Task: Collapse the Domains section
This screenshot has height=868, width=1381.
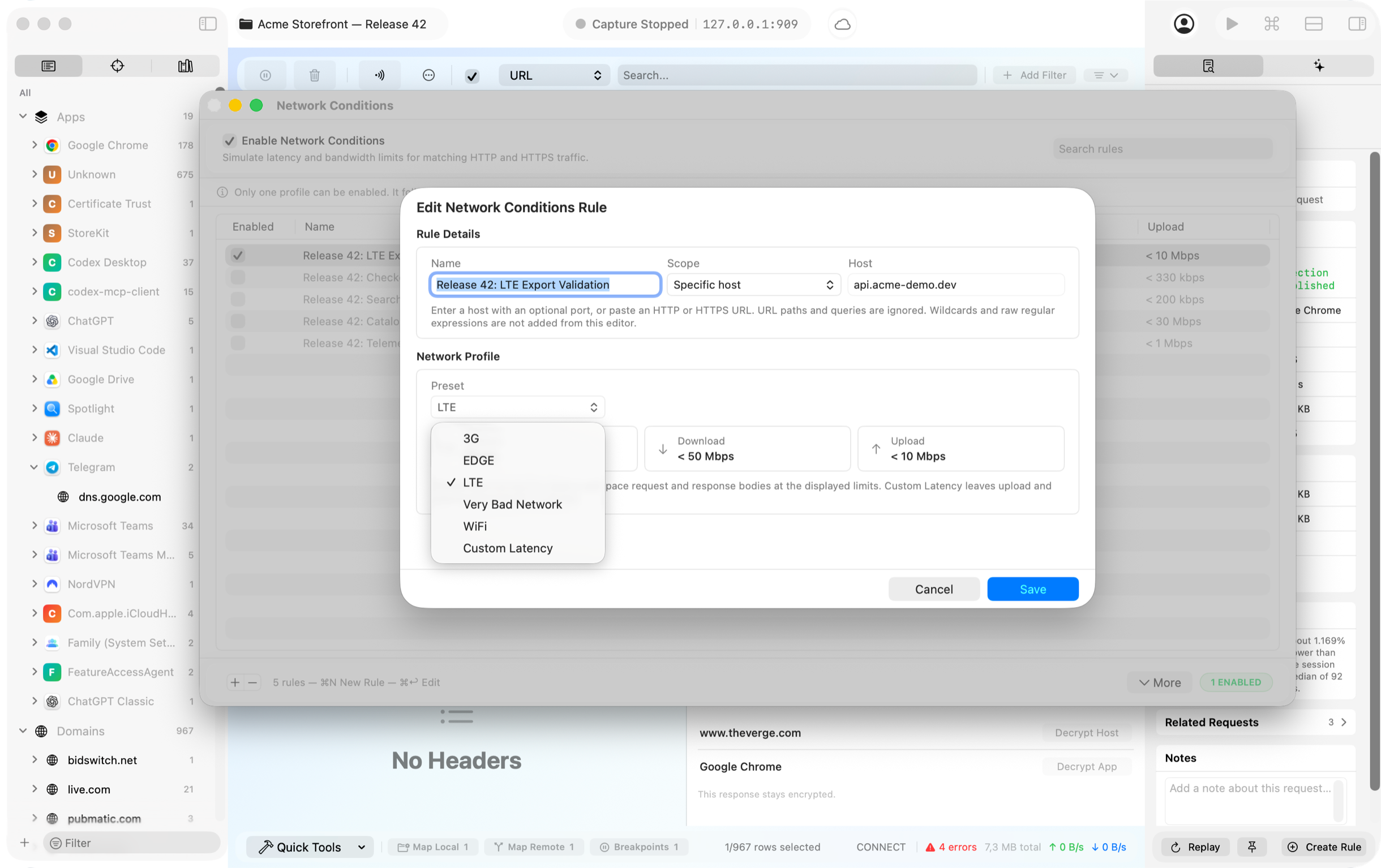Action: click(23, 731)
